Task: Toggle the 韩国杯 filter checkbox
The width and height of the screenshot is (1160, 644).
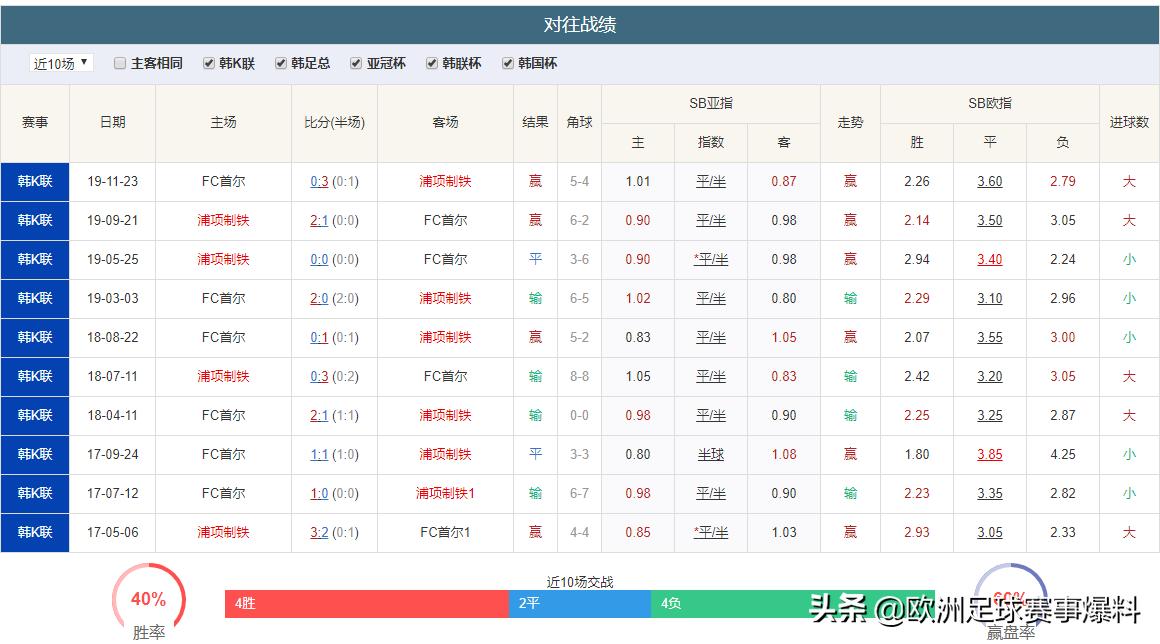Action: point(507,62)
